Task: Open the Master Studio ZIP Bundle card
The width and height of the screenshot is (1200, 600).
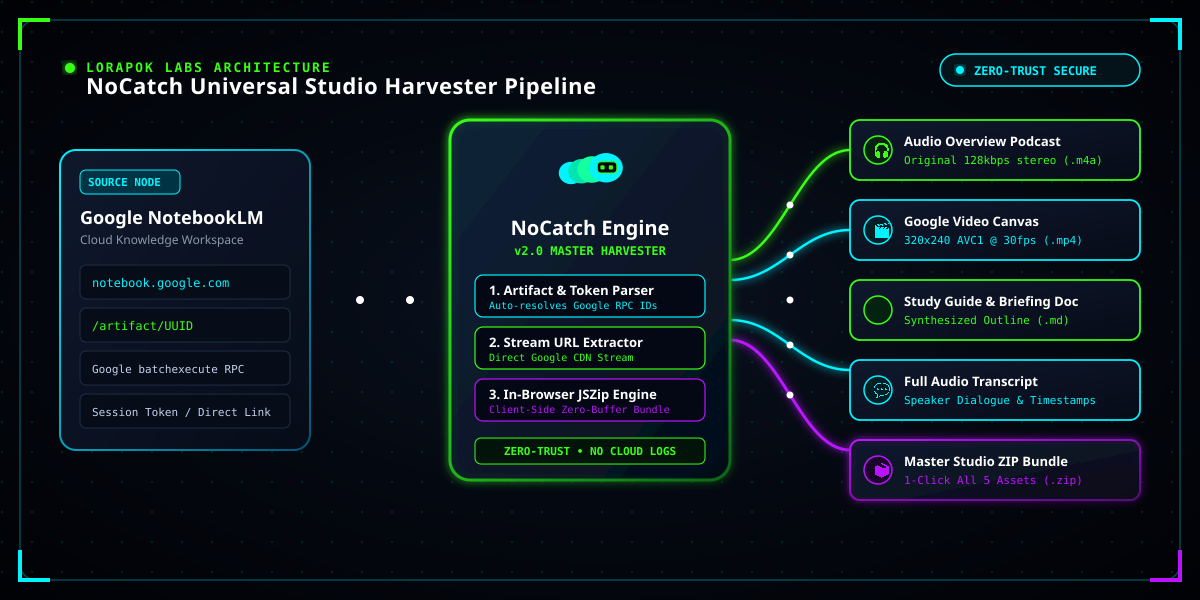Action: [995, 470]
